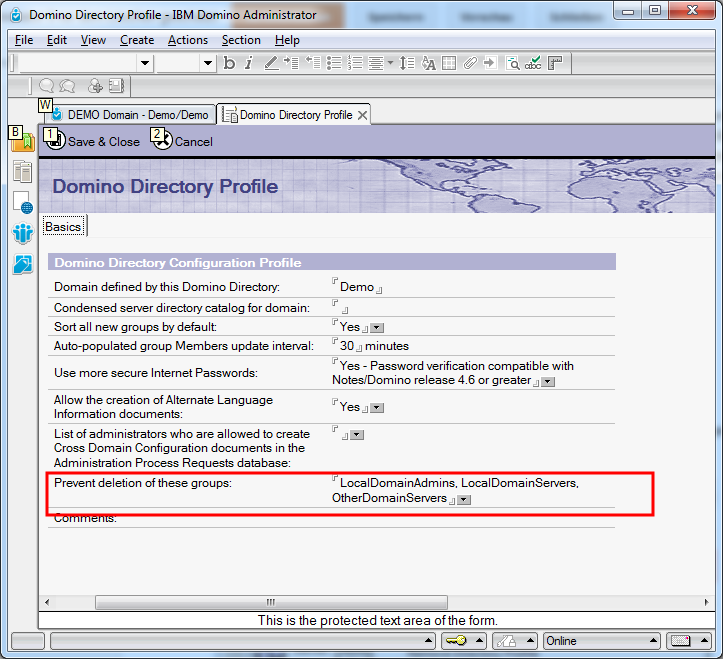Image resolution: width=723 pixels, height=659 pixels.
Task: Click the Bold formatting icon in toolbar
Action: (x=229, y=63)
